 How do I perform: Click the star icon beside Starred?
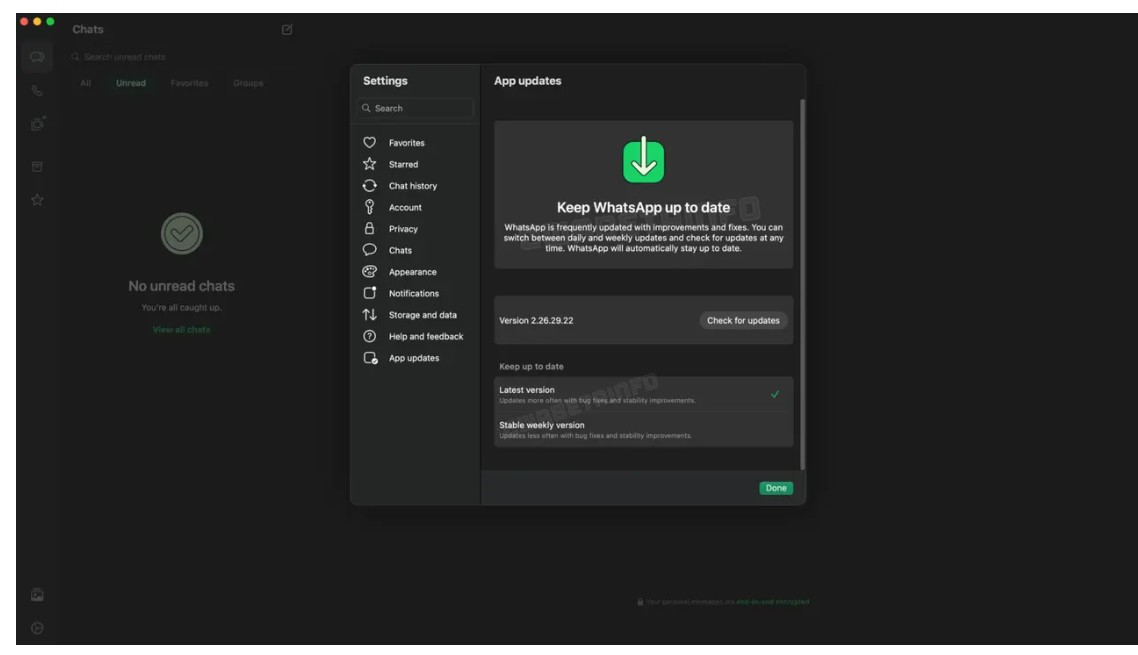[369, 164]
